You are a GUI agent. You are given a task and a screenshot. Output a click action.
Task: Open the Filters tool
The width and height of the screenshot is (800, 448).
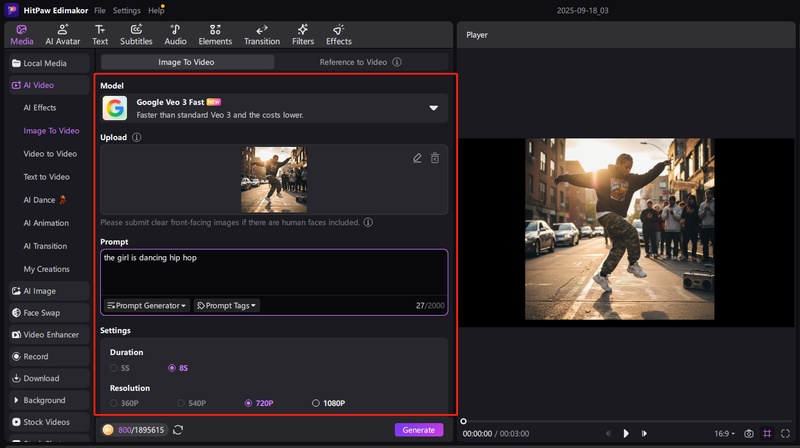click(x=303, y=35)
